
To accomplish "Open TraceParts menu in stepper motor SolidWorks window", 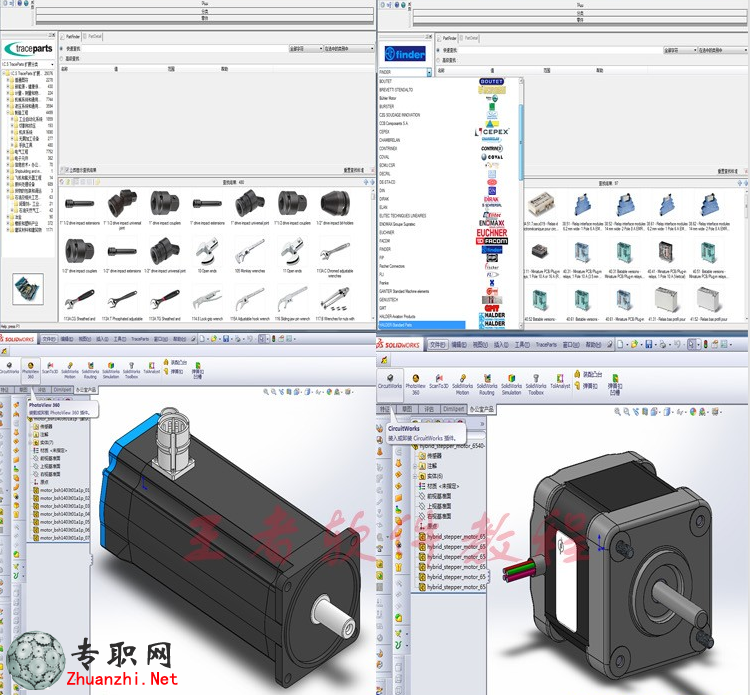I will pos(546,344).
